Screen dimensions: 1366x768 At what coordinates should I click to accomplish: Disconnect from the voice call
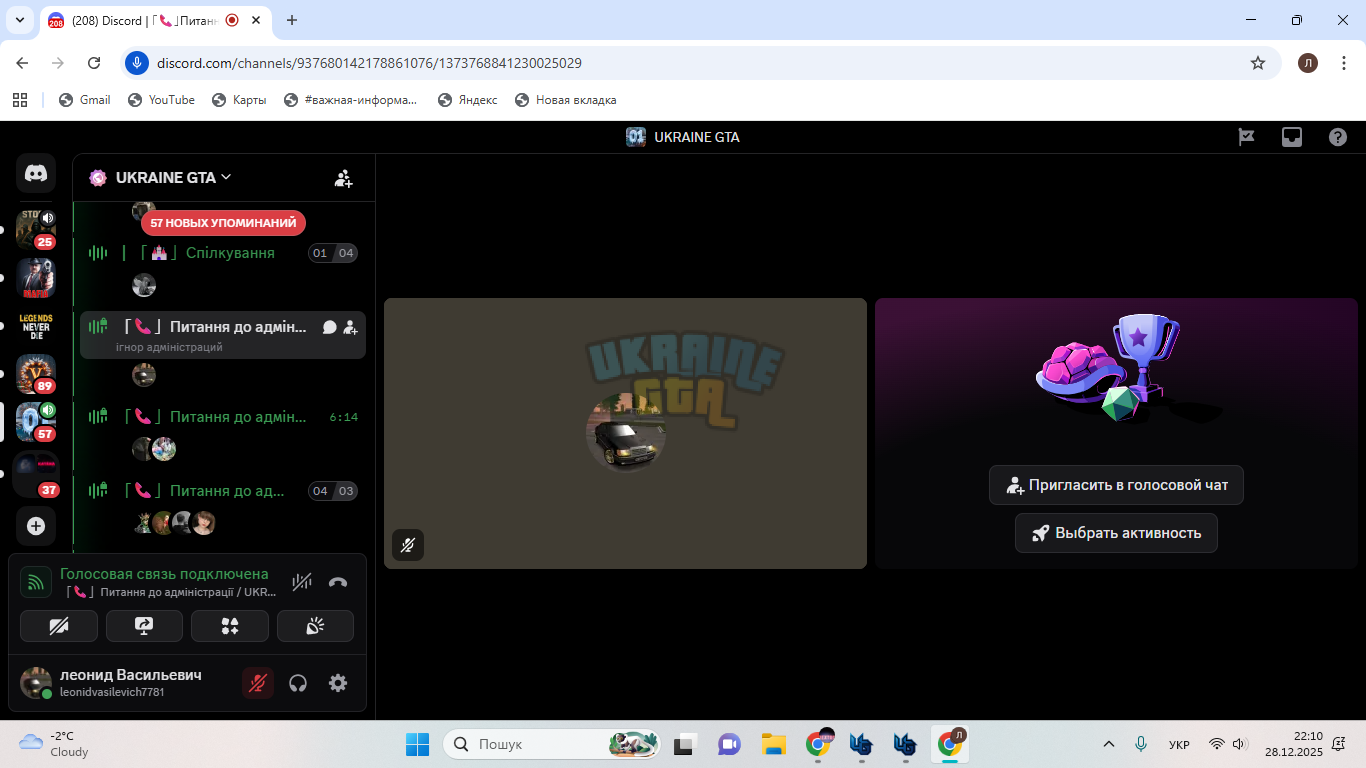(x=337, y=582)
